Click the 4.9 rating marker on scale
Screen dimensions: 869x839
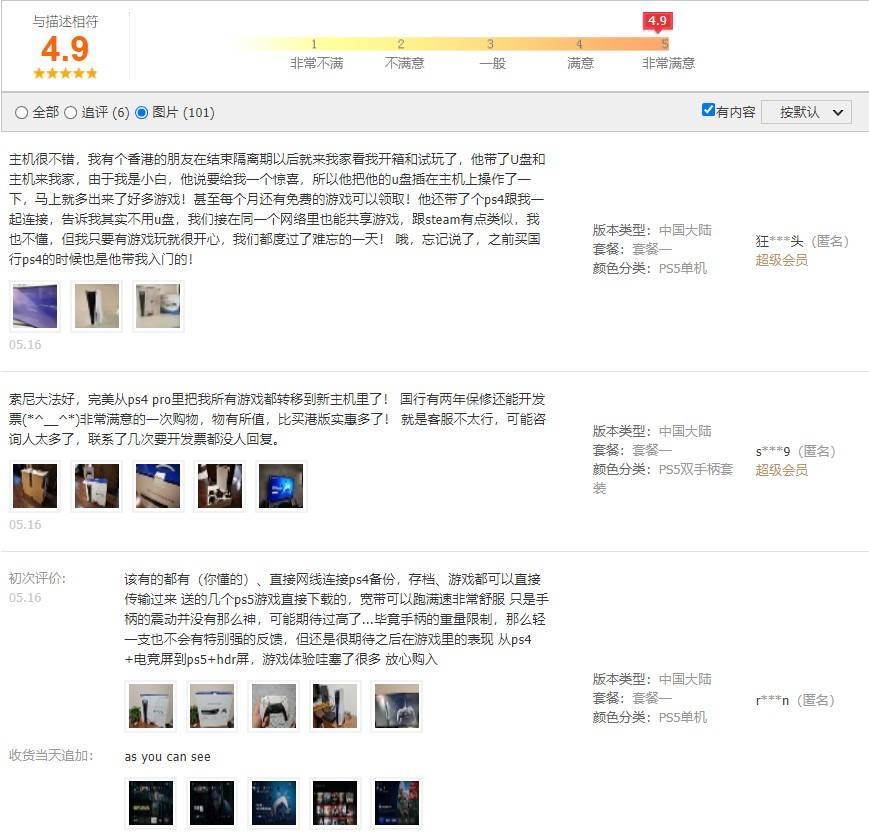click(658, 21)
